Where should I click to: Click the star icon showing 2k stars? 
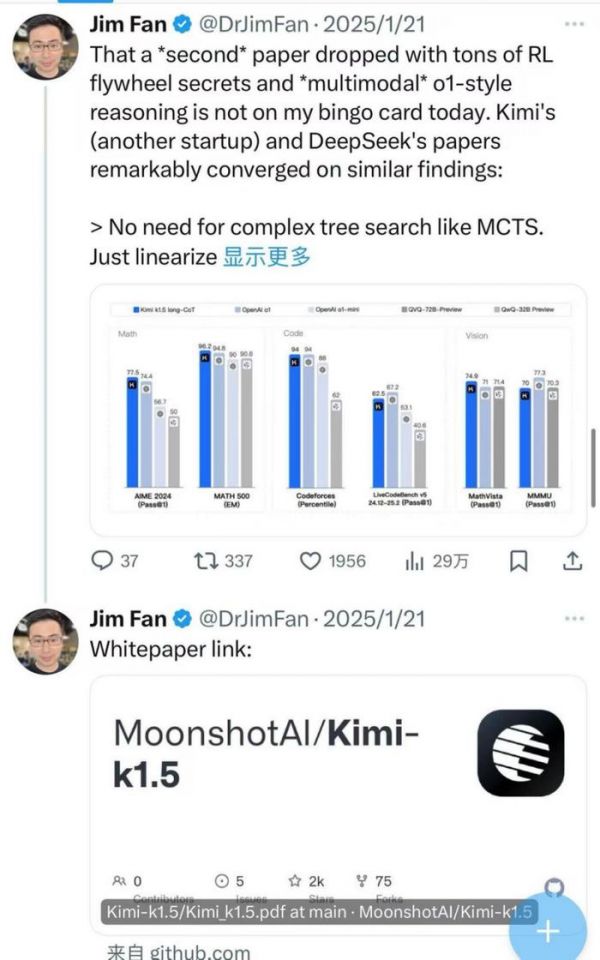click(295, 881)
